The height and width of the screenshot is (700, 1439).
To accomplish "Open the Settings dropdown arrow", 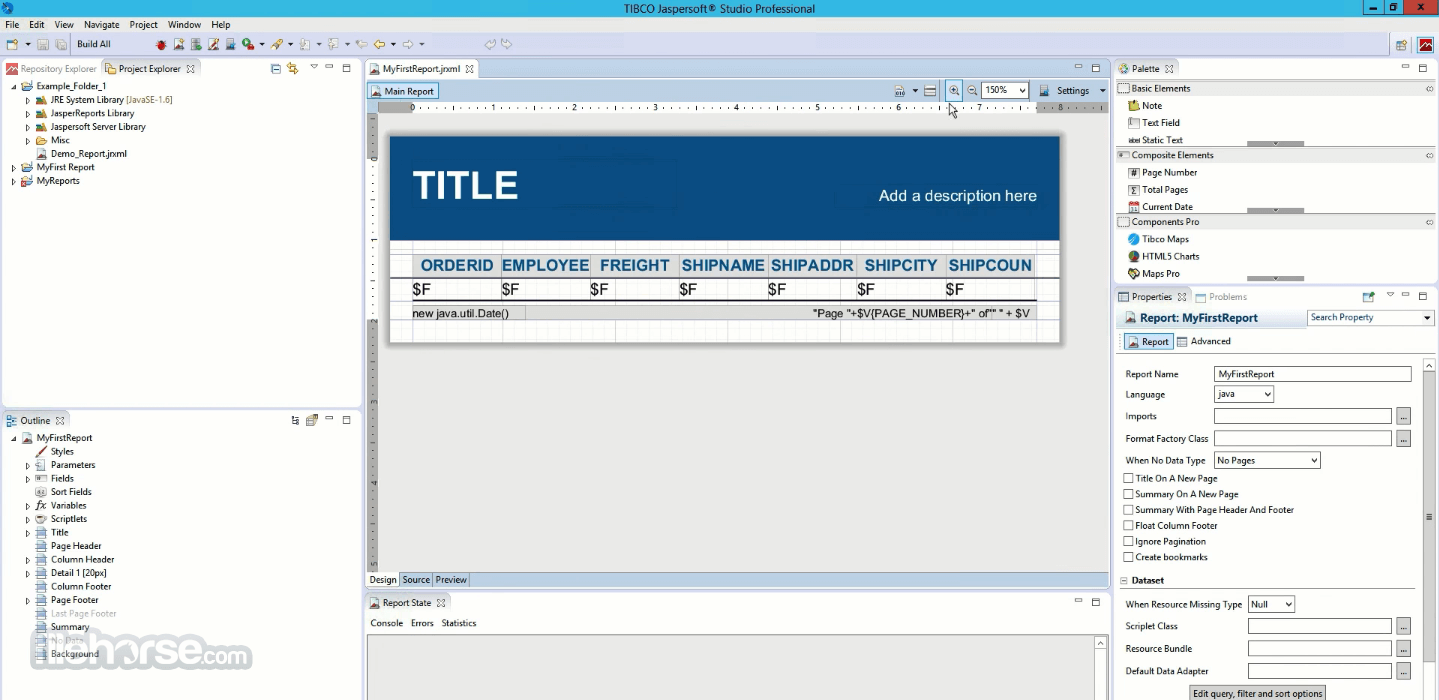I will (1103, 90).
